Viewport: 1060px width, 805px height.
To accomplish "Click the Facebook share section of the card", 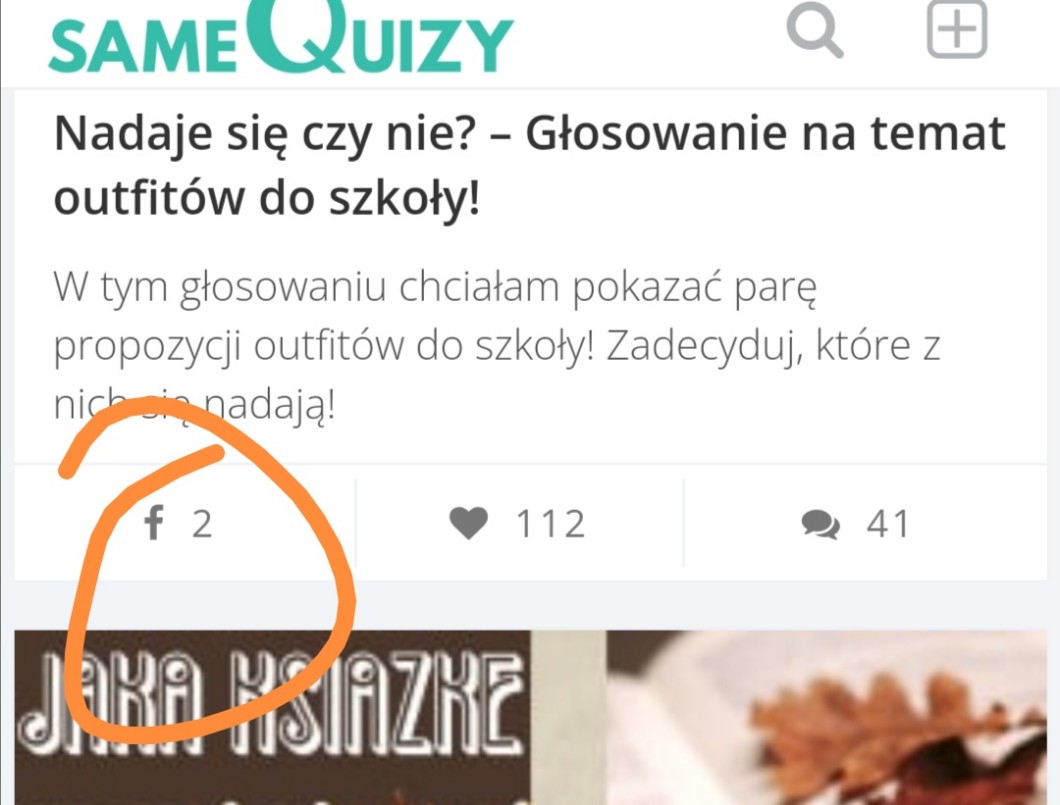I will (x=185, y=523).
